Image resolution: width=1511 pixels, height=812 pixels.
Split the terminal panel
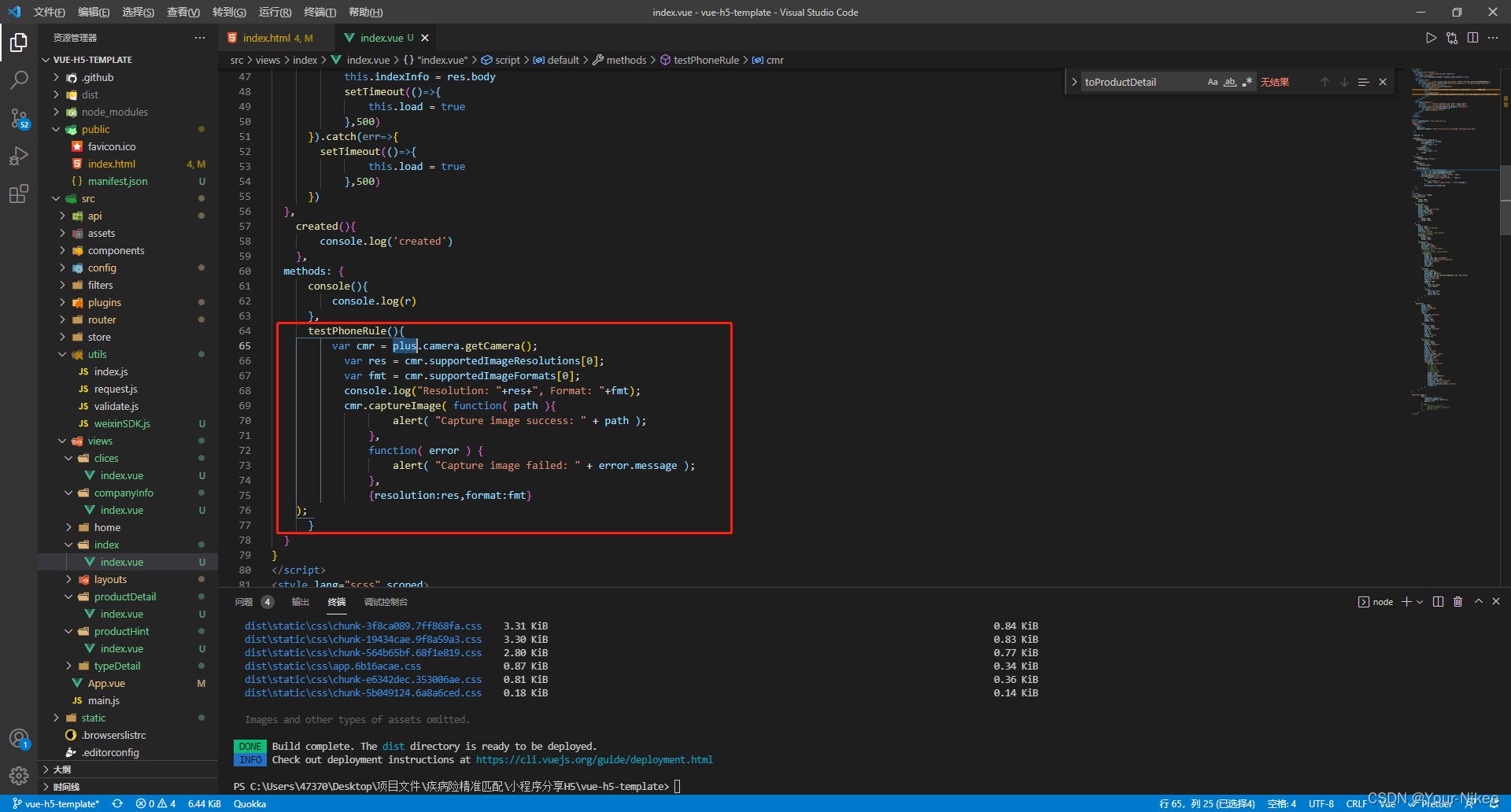tap(1438, 602)
